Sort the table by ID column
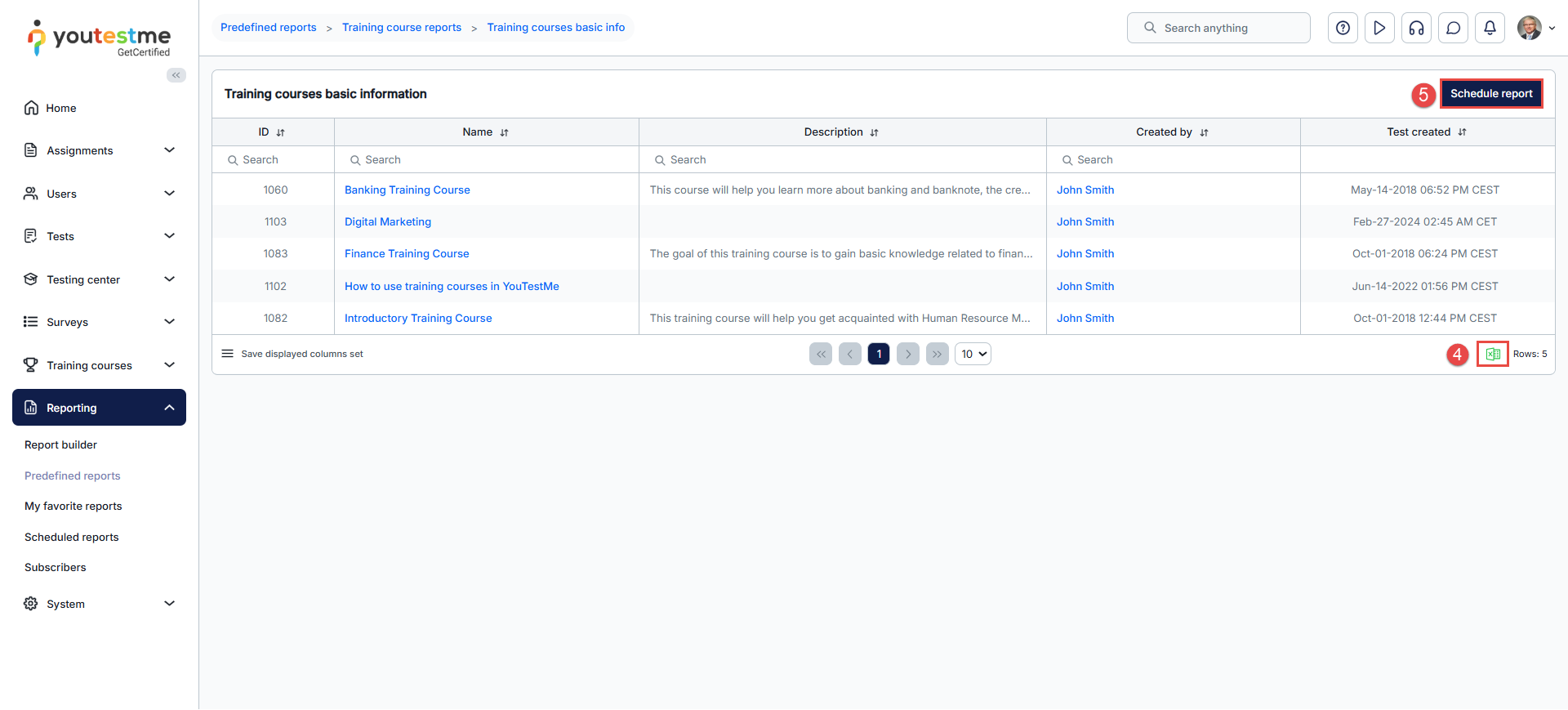Viewport: 1568px width, 710px height. click(280, 132)
